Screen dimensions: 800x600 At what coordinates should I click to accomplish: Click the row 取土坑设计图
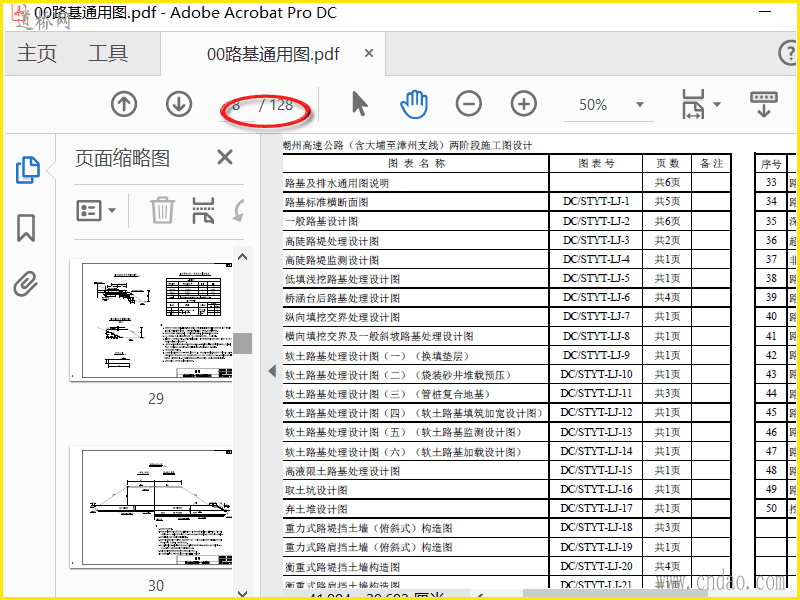pyautogui.click(x=507, y=490)
